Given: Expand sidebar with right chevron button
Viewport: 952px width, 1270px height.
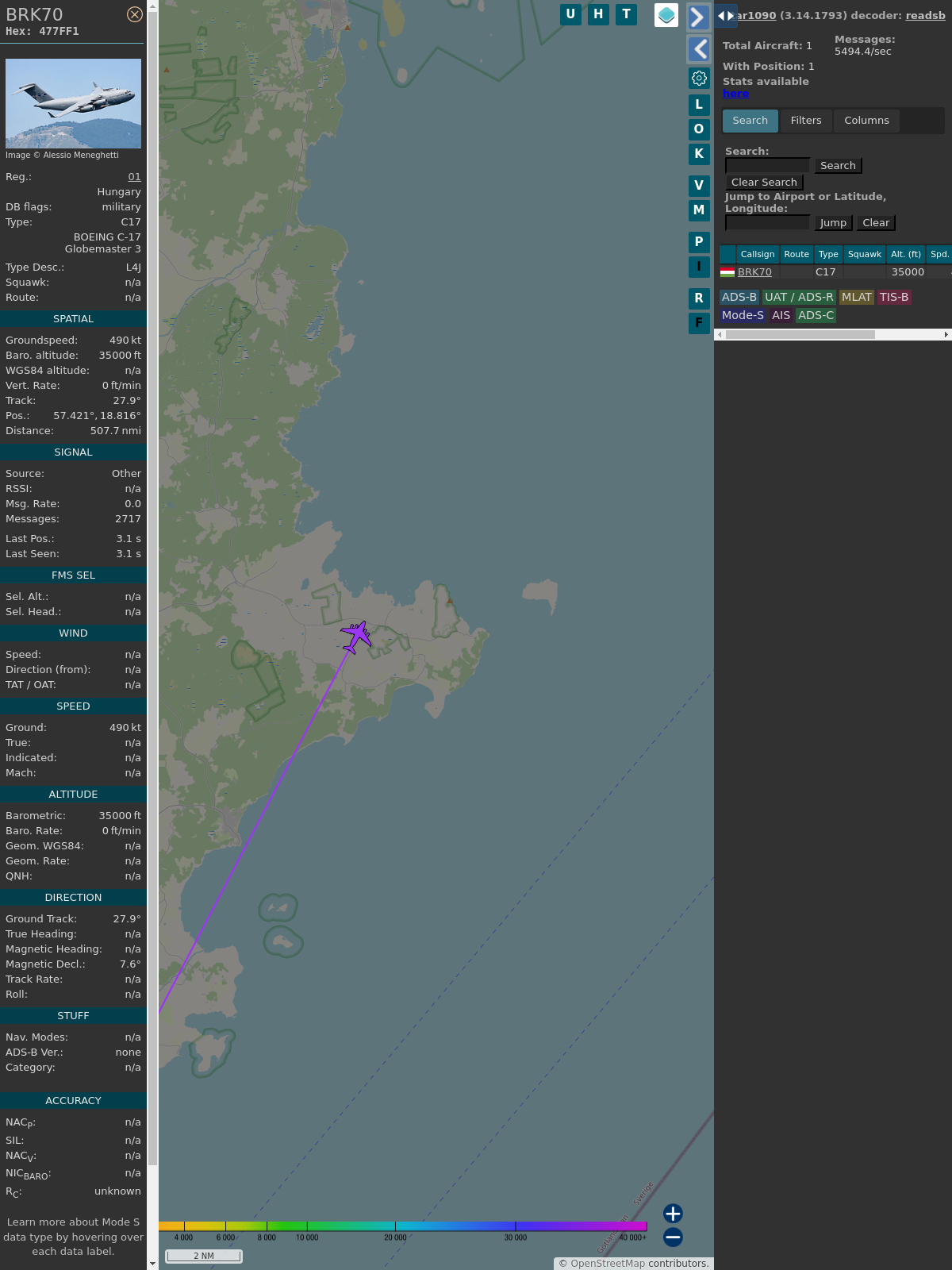Looking at the screenshot, I should pyautogui.click(x=698, y=17).
